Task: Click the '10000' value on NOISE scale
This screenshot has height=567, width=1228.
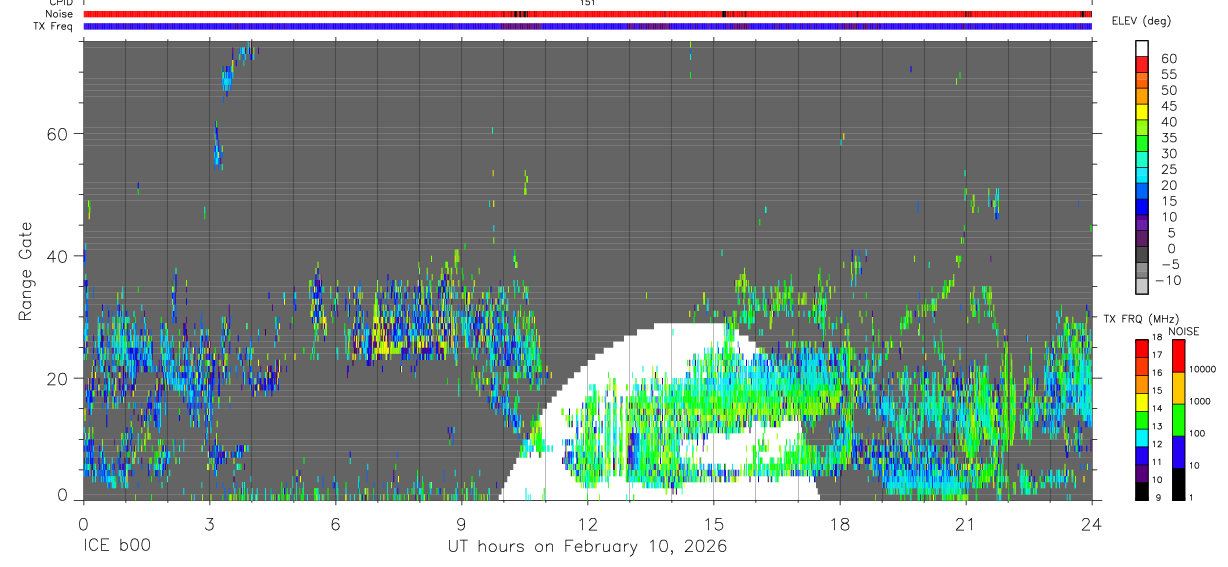Action: tap(1202, 369)
